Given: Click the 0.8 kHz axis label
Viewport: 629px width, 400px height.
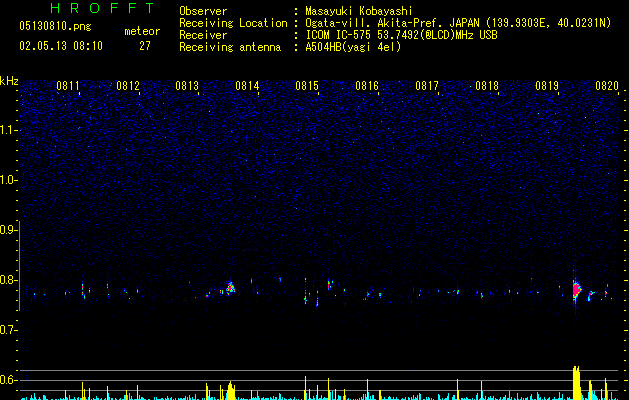Looking at the screenshot, I should click(x=8, y=280).
